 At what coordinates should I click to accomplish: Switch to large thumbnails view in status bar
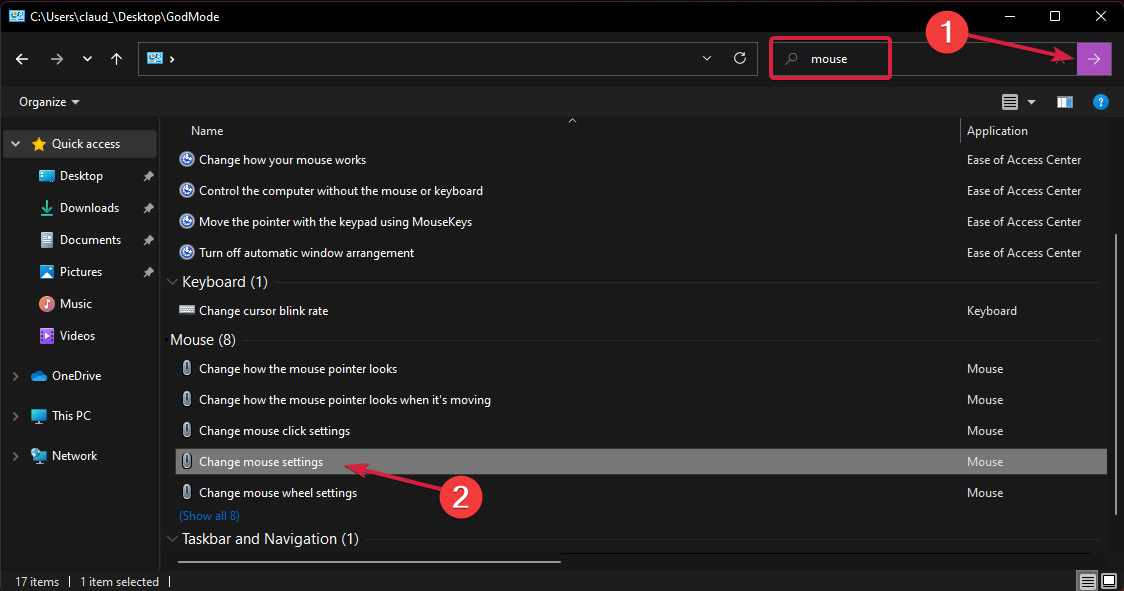click(x=1108, y=581)
